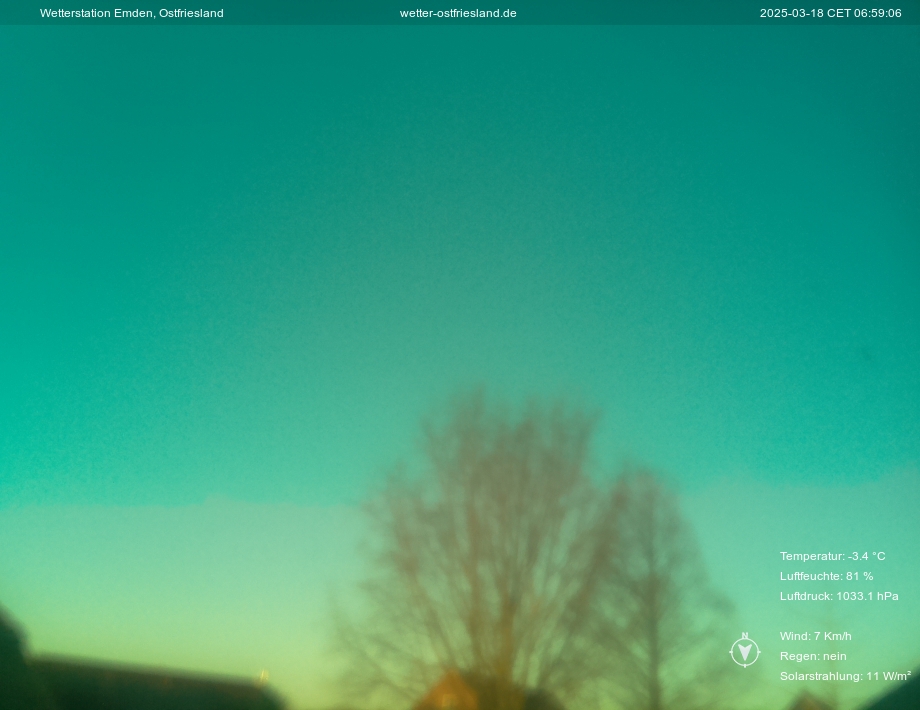Click the Regen: nein status
This screenshot has width=920, height=710.
(813, 656)
